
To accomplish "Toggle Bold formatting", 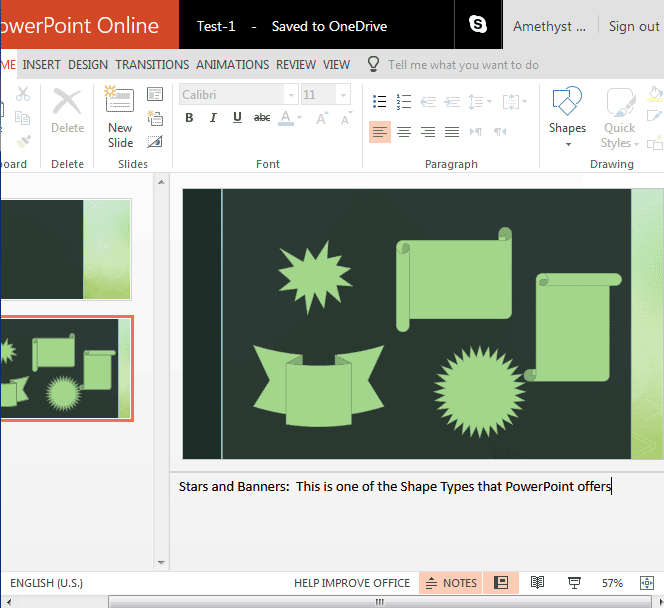I will (x=189, y=118).
